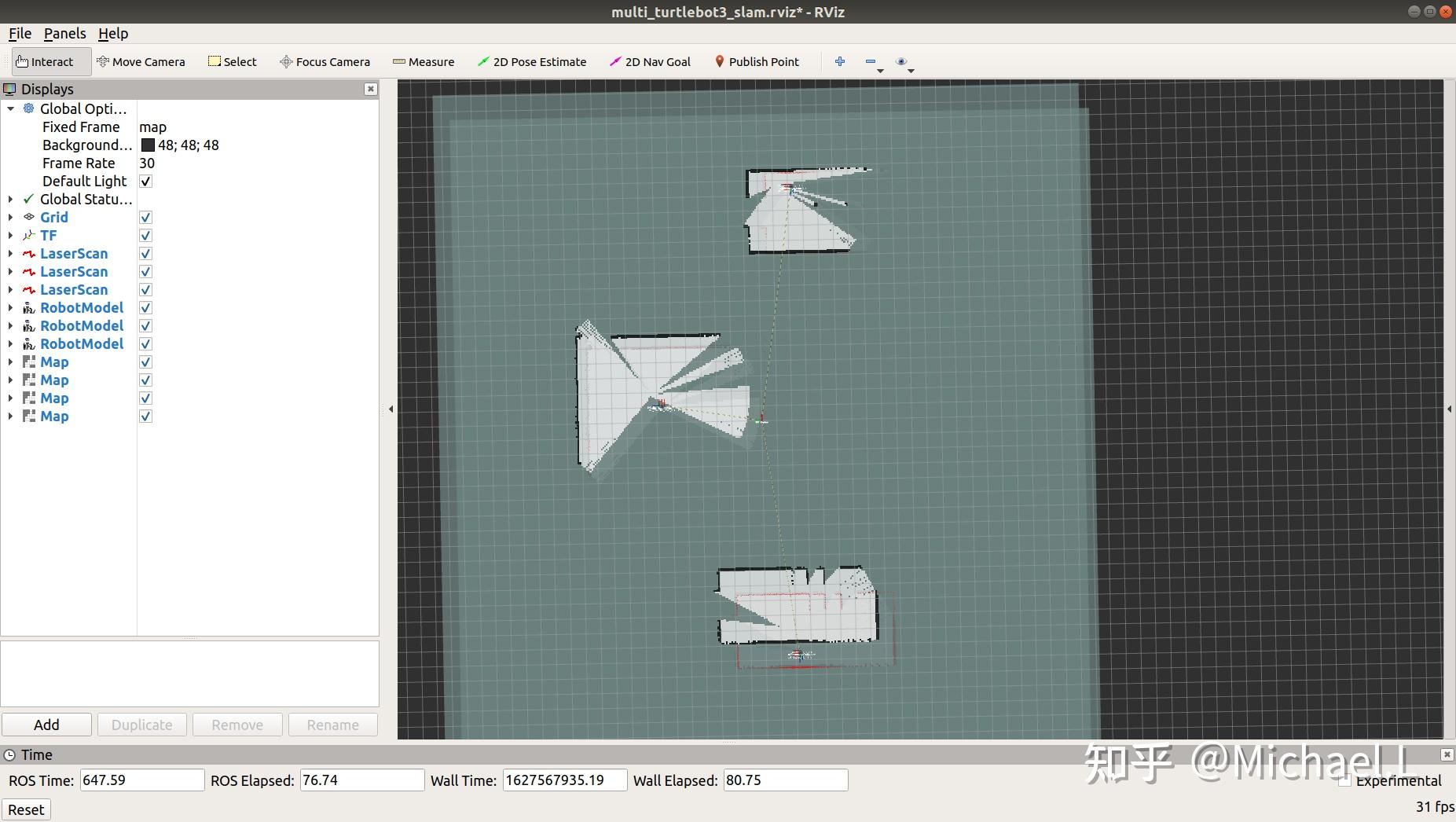
Task: Pick the Measure tool
Action: coord(424,62)
